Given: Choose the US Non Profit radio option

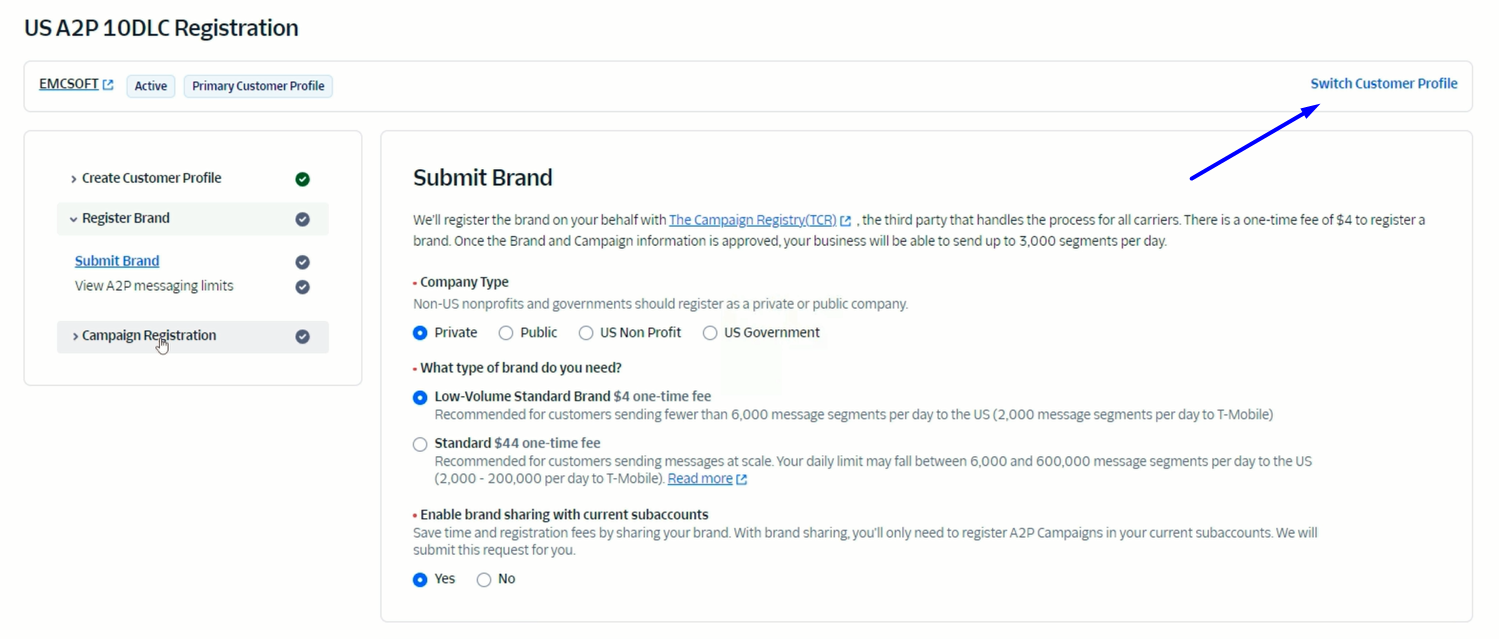Looking at the screenshot, I should pyautogui.click(x=586, y=333).
